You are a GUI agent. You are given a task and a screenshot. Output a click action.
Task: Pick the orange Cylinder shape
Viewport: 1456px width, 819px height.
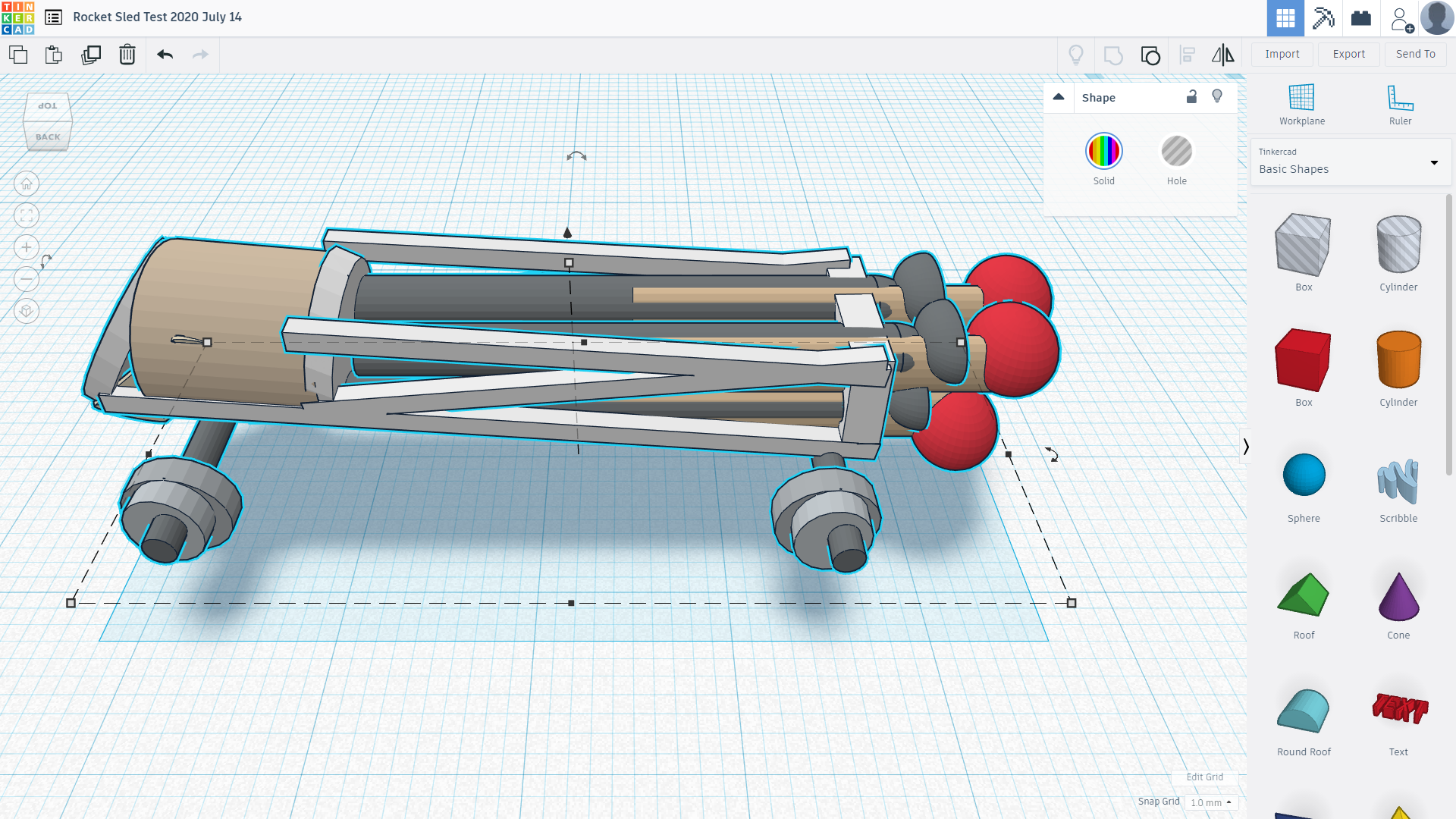(1398, 360)
